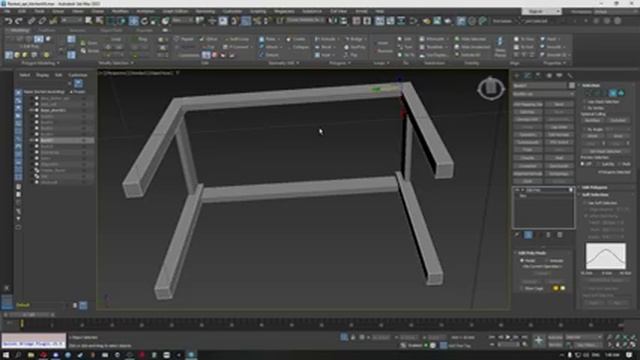
Task: Open reference coordinate system dropdown
Action: pyautogui.click(x=182, y=20)
